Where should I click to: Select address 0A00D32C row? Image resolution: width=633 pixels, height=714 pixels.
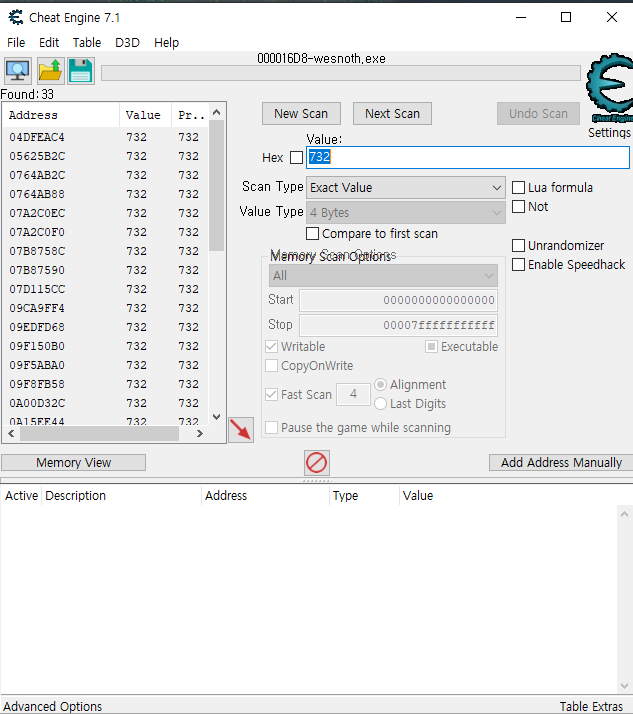pos(106,403)
